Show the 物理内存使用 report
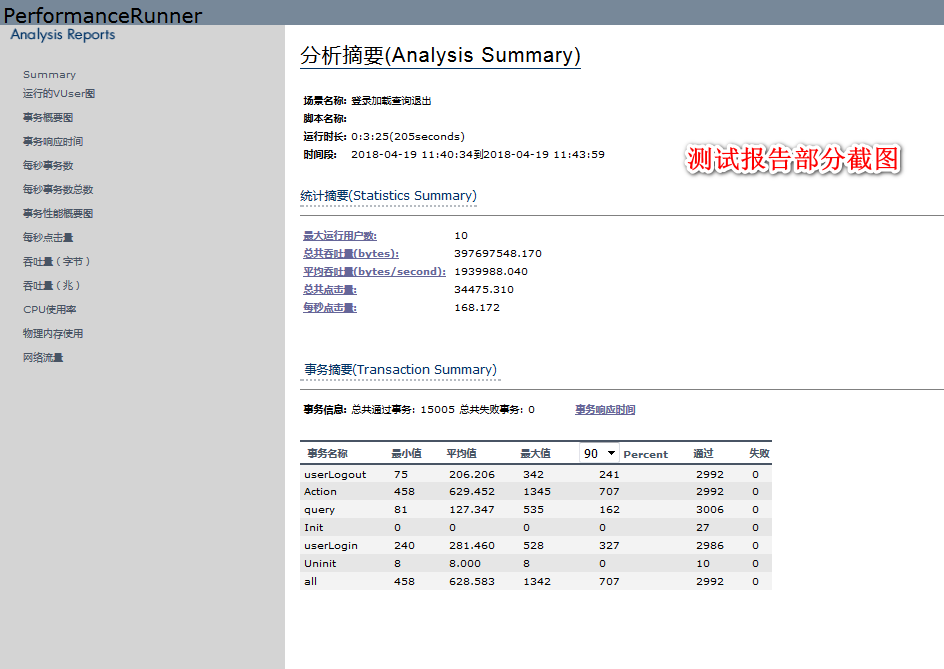Image resolution: width=944 pixels, height=669 pixels. (53, 334)
